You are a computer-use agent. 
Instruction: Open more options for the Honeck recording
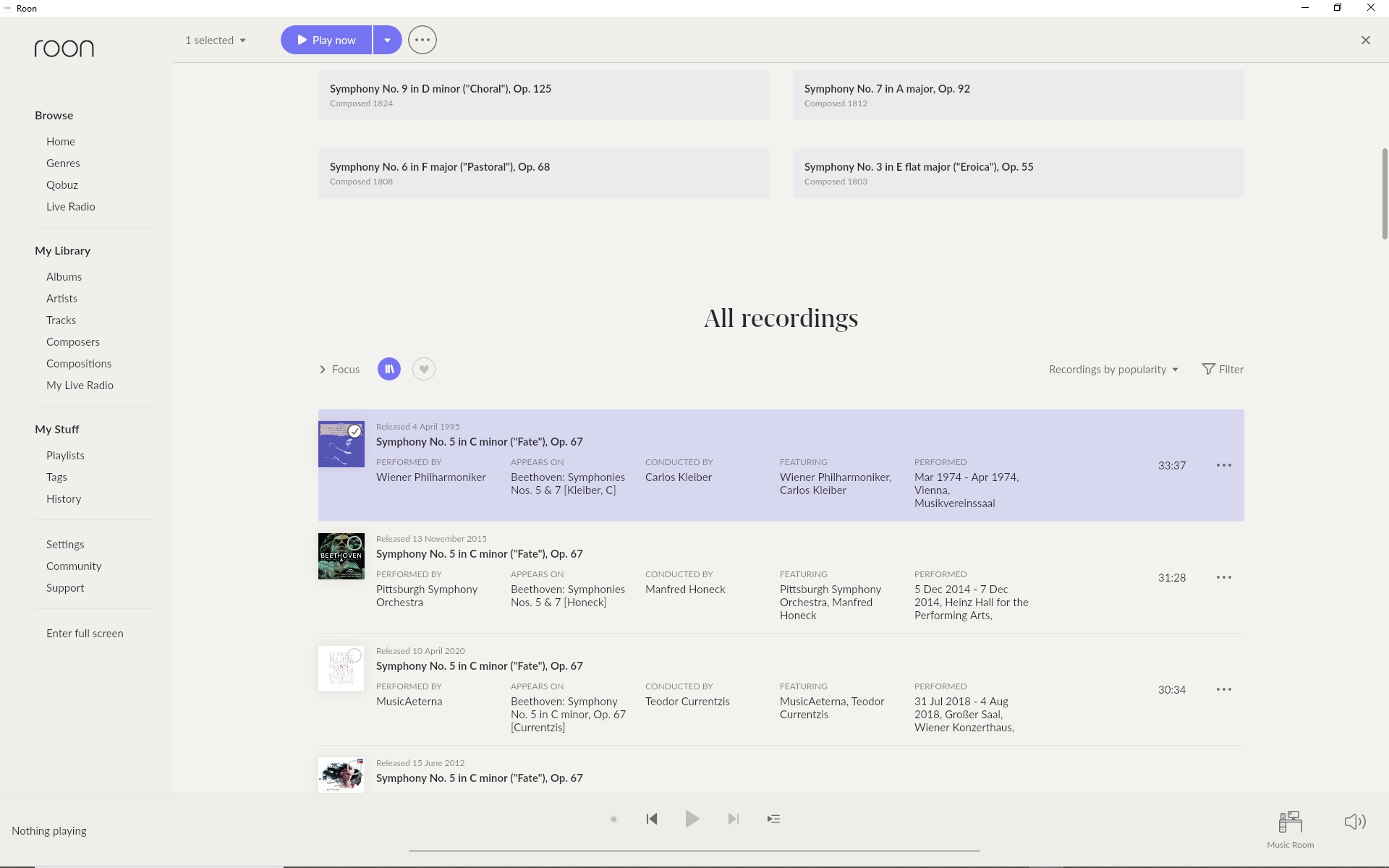tap(1224, 577)
